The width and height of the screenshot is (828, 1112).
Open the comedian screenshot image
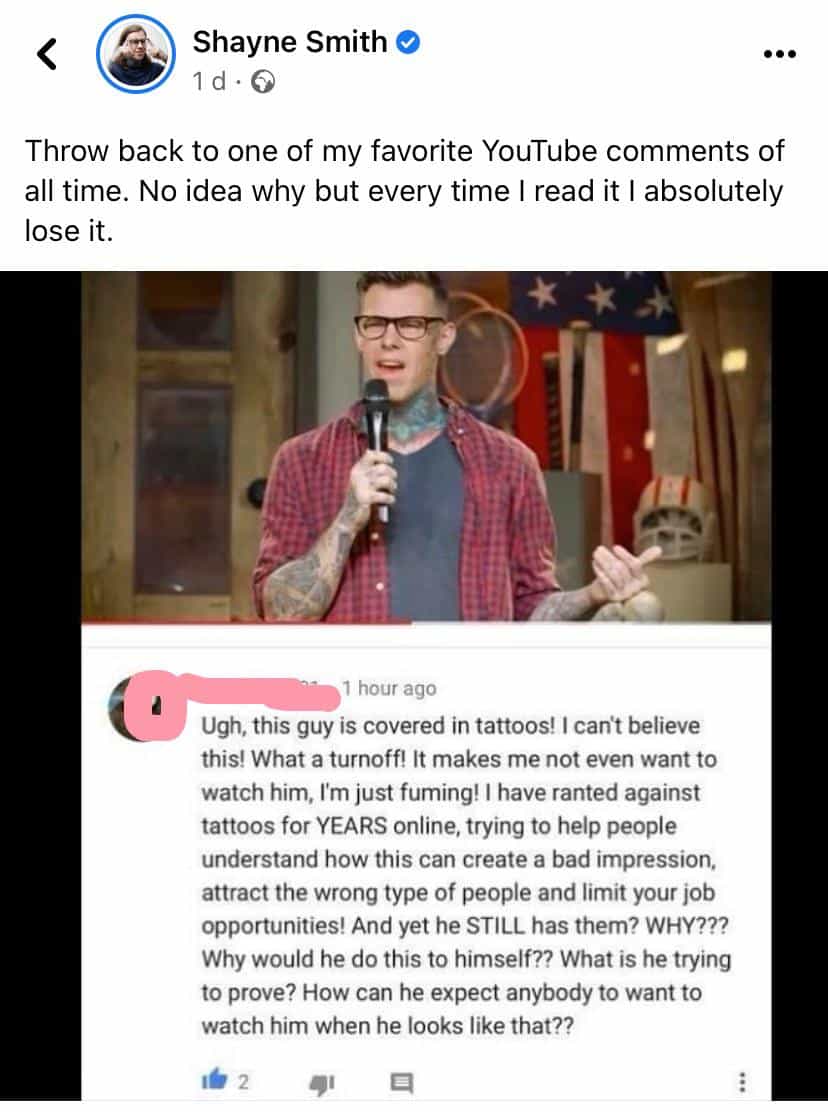click(x=426, y=447)
